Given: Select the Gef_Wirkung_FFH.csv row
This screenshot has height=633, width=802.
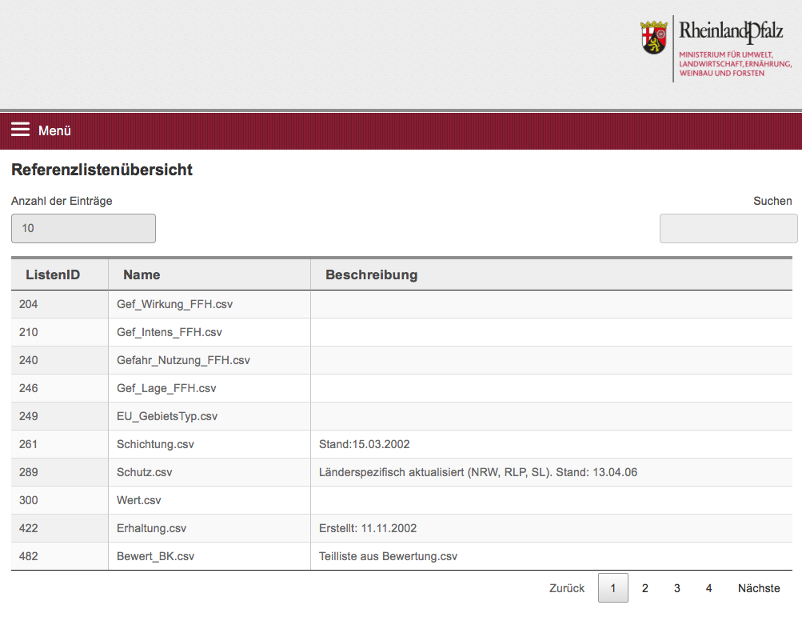Looking at the screenshot, I should 174,304.
